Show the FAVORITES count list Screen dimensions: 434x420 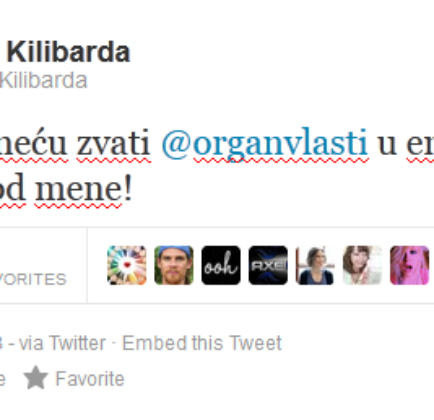click(33, 279)
